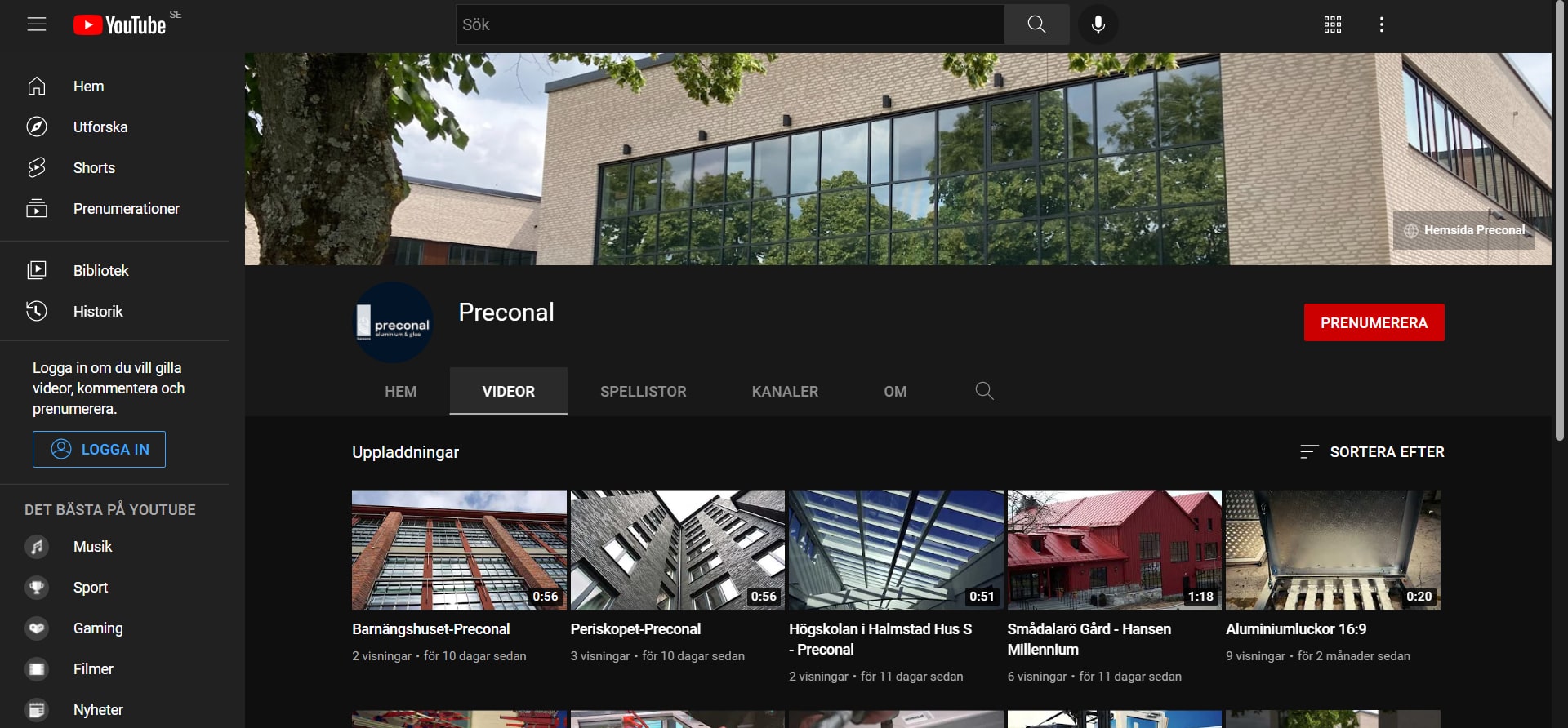
Task: Click the page vertical scrollbar
Action: (x=1559, y=220)
